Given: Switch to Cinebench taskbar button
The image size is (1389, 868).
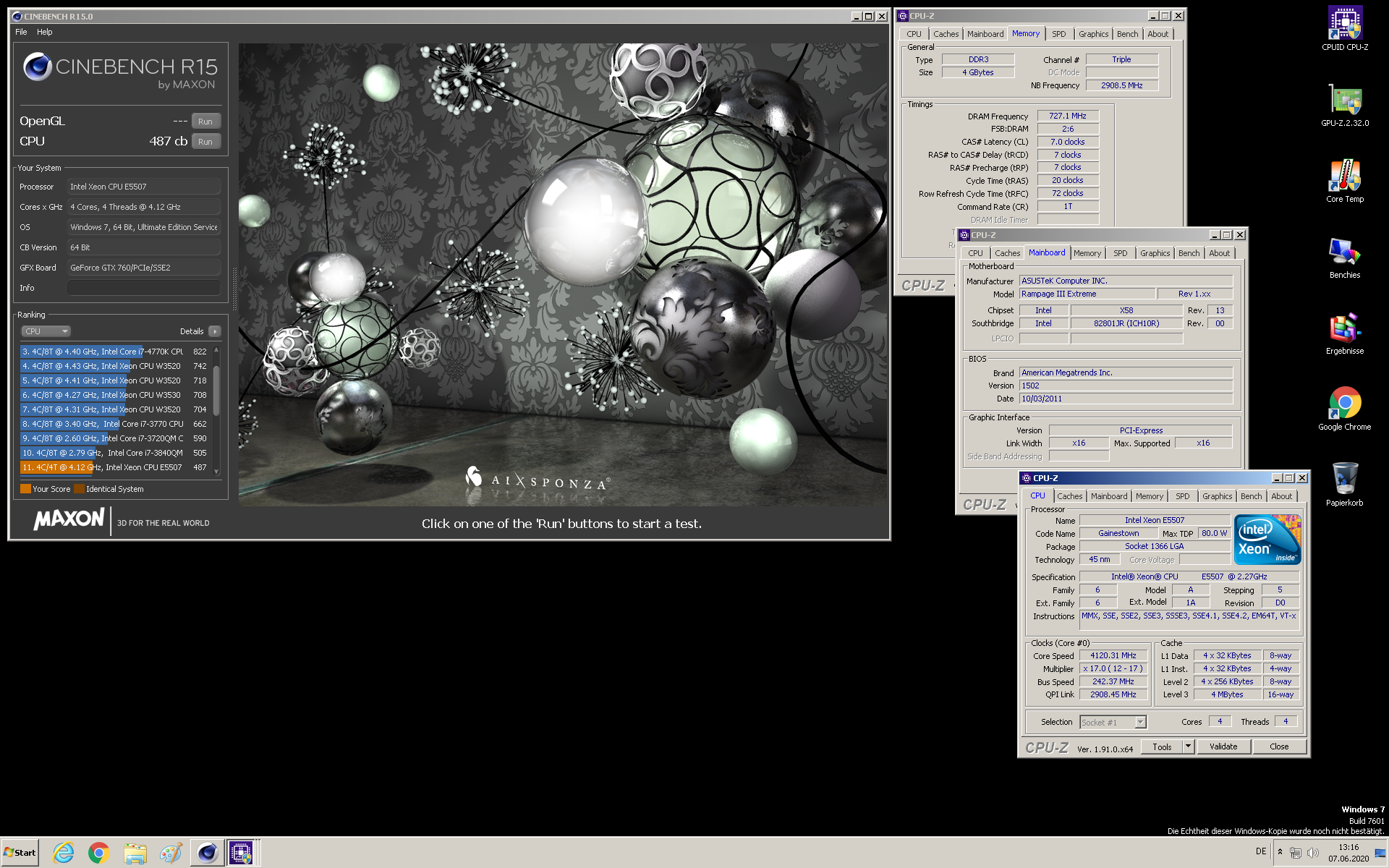Looking at the screenshot, I should click(x=207, y=853).
